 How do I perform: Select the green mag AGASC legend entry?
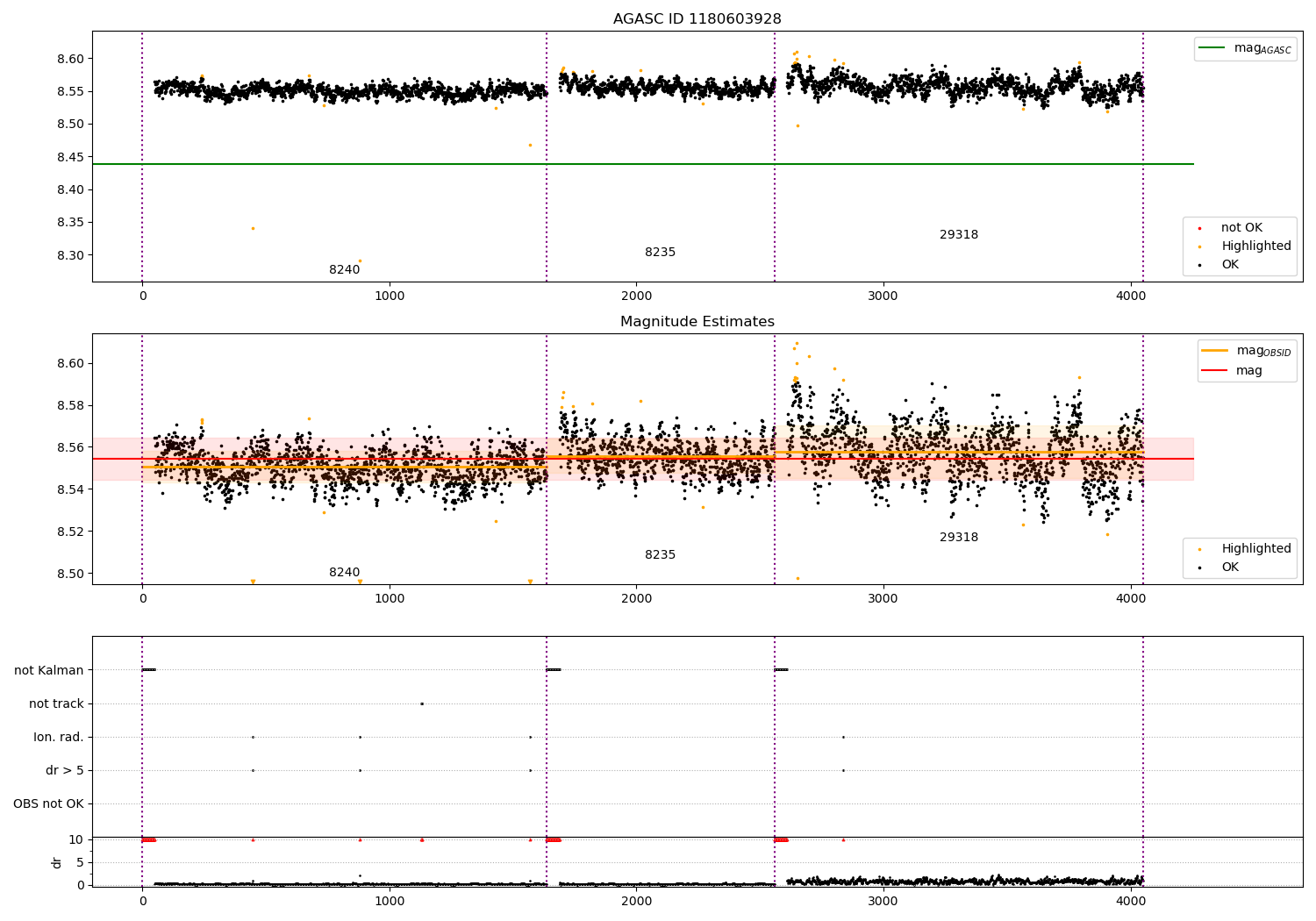(x=1245, y=48)
